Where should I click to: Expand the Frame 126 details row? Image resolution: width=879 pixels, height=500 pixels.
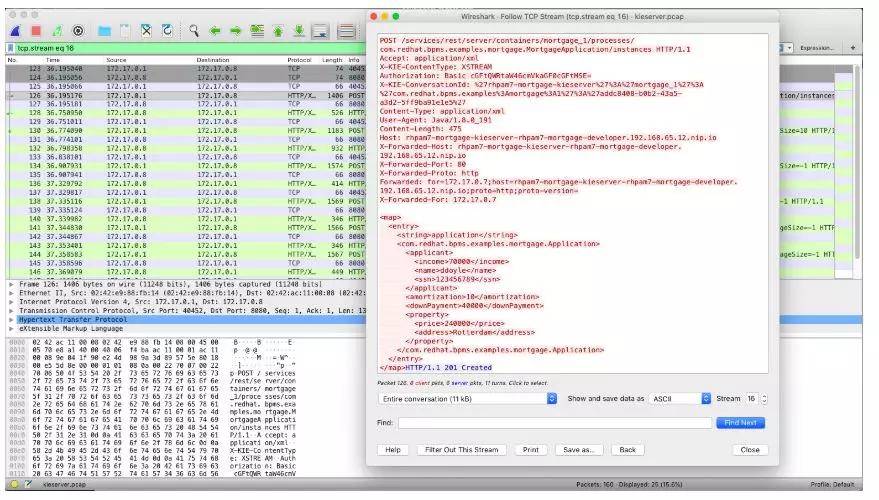[x=11, y=284]
